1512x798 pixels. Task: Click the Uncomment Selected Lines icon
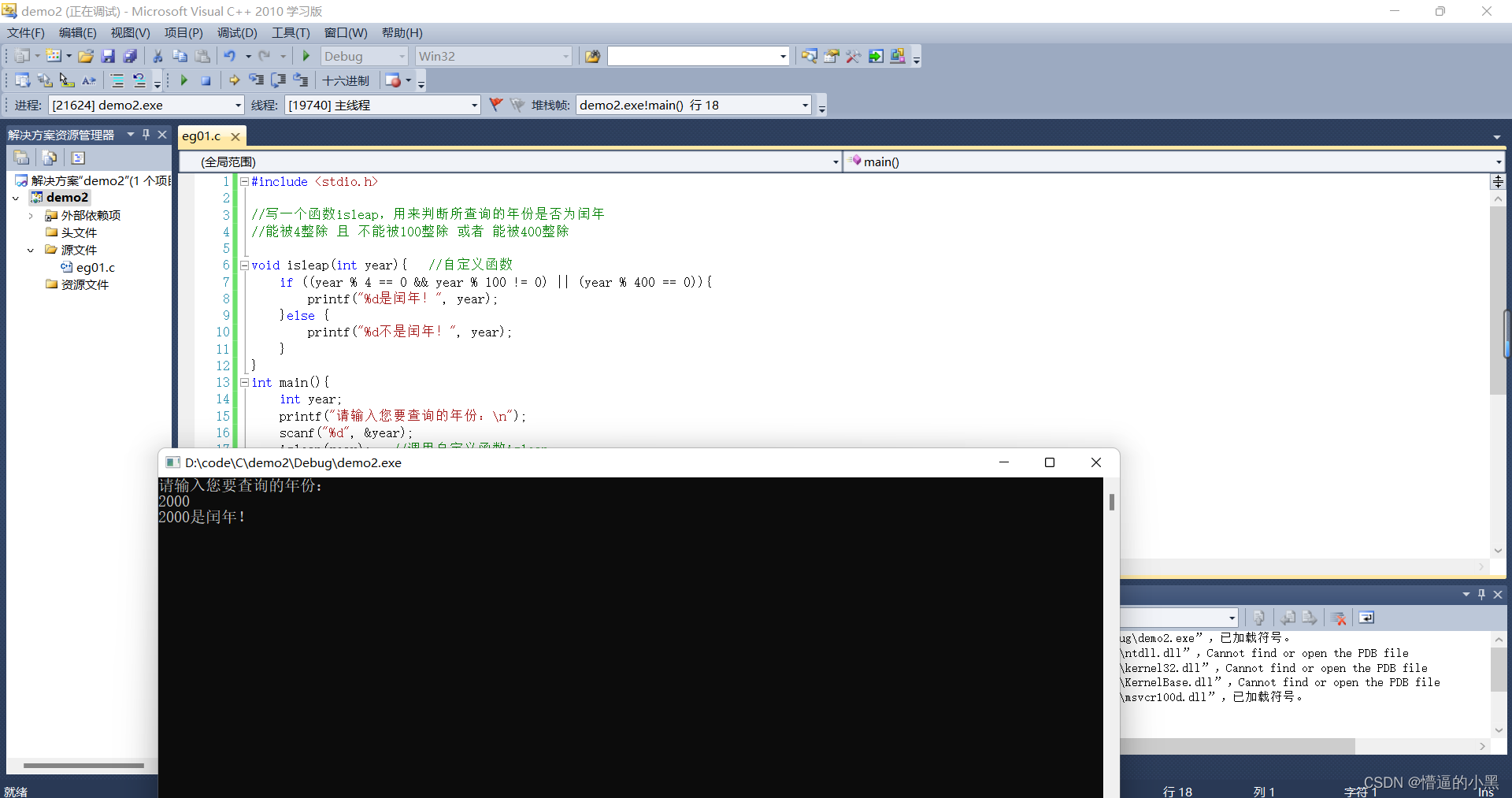pyautogui.click(x=139, y=80)
